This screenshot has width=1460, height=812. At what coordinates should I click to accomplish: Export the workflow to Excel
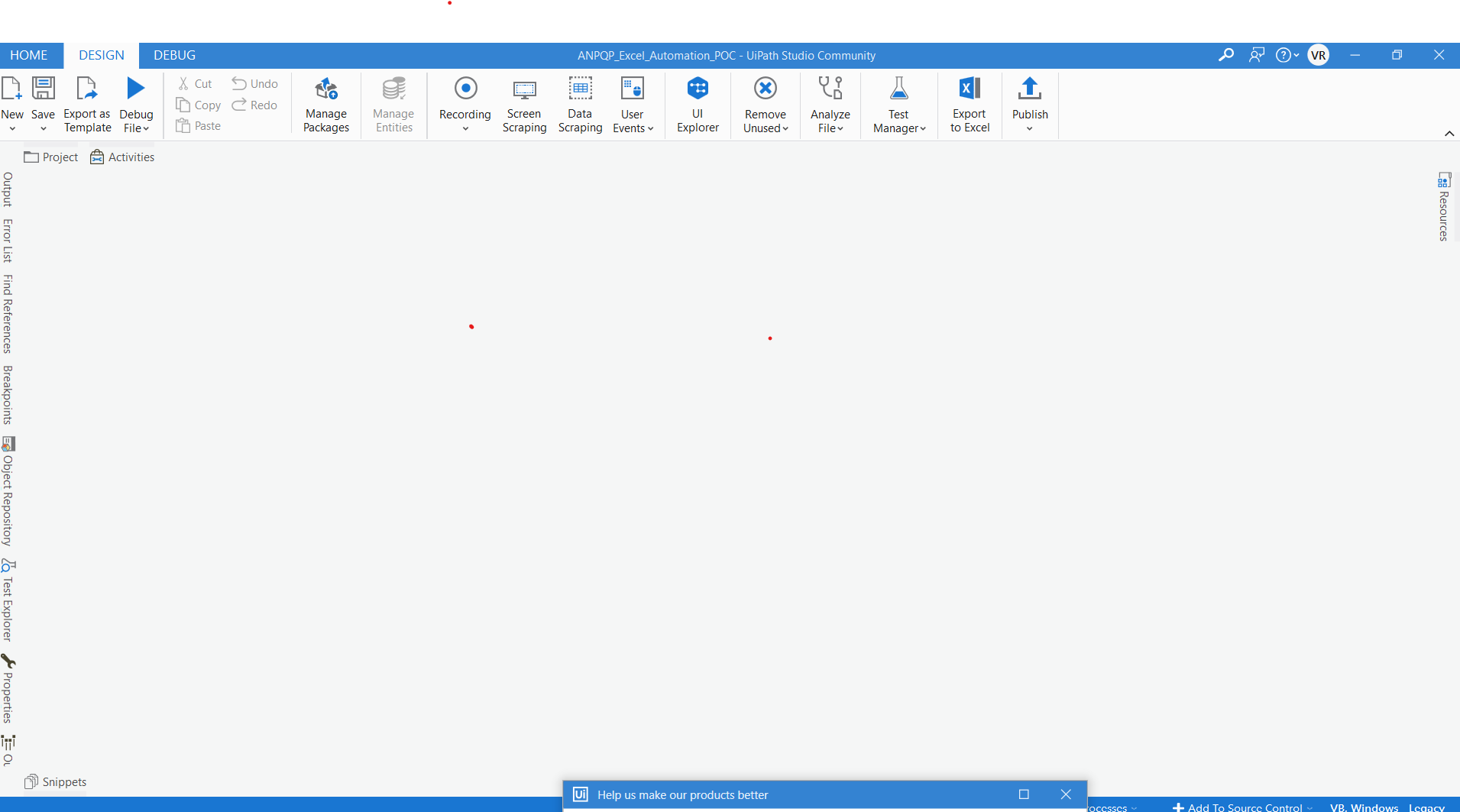coord(969,105)
